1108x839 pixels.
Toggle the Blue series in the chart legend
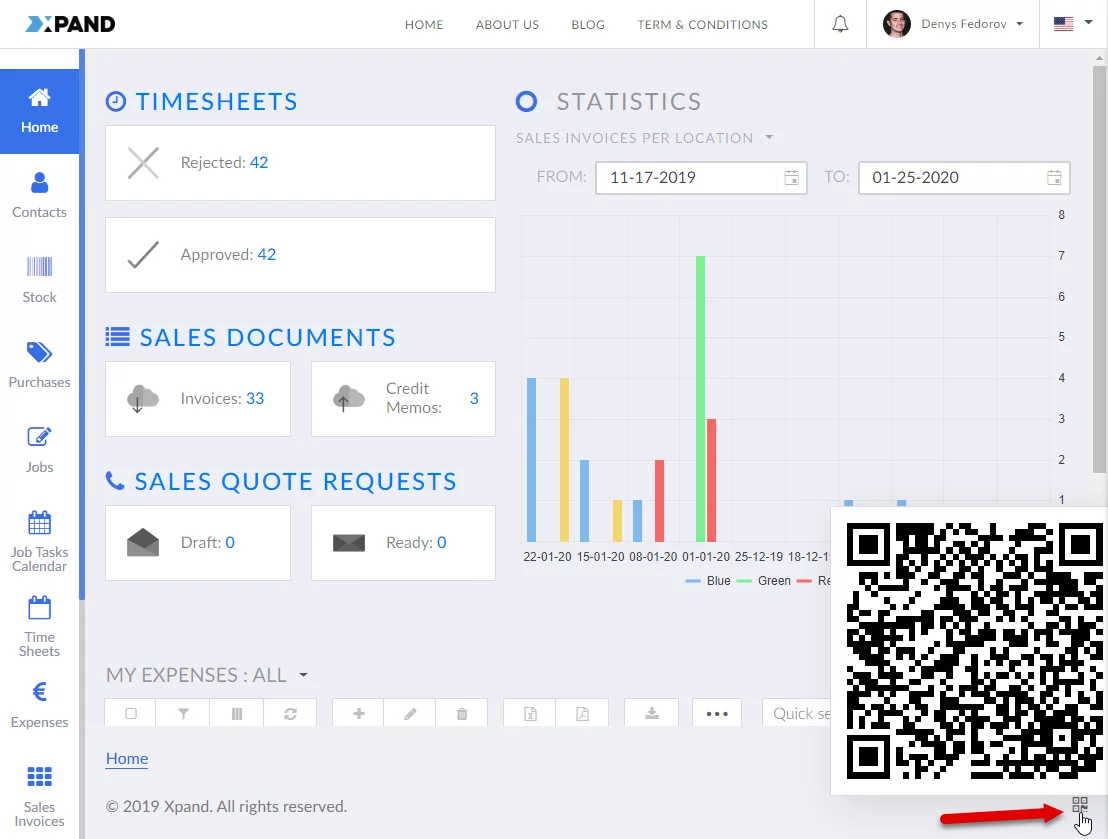pos(708,581)
